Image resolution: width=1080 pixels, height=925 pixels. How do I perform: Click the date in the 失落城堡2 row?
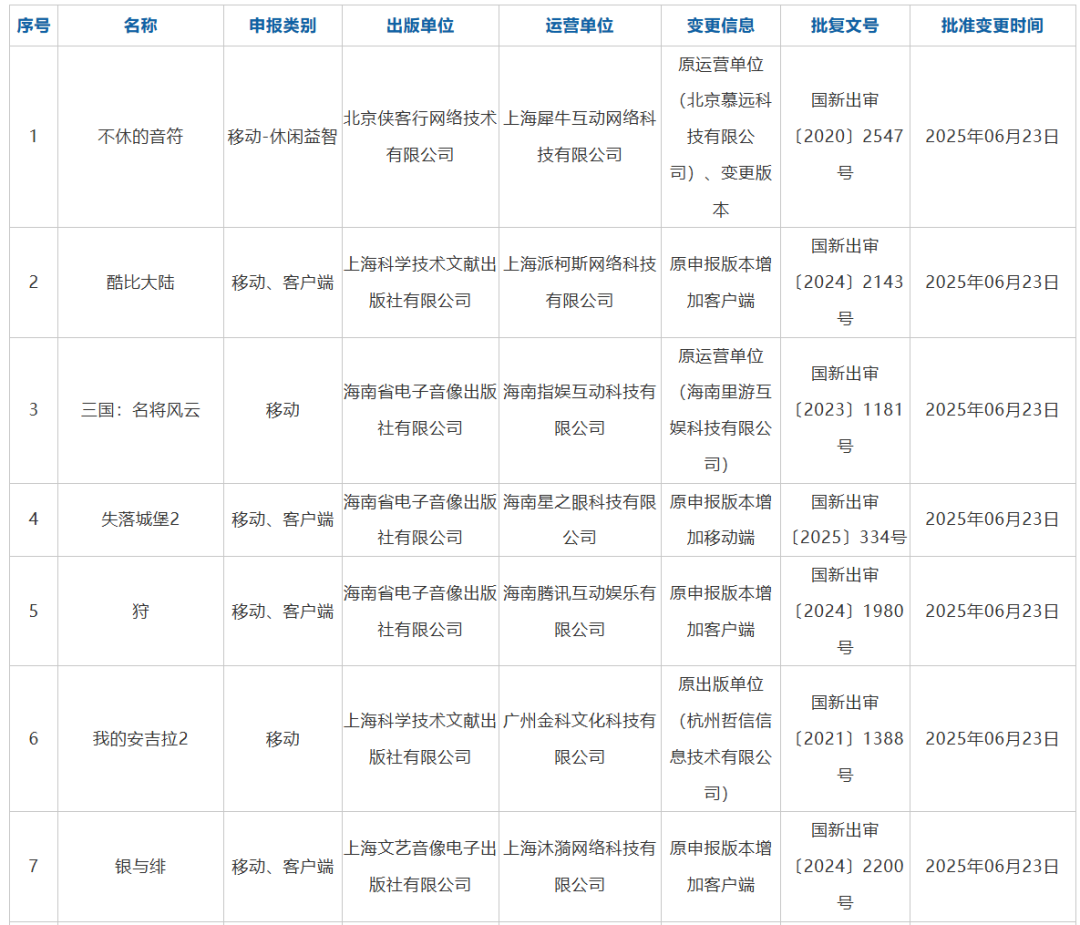pyautogui.click(x=992, y=519)
